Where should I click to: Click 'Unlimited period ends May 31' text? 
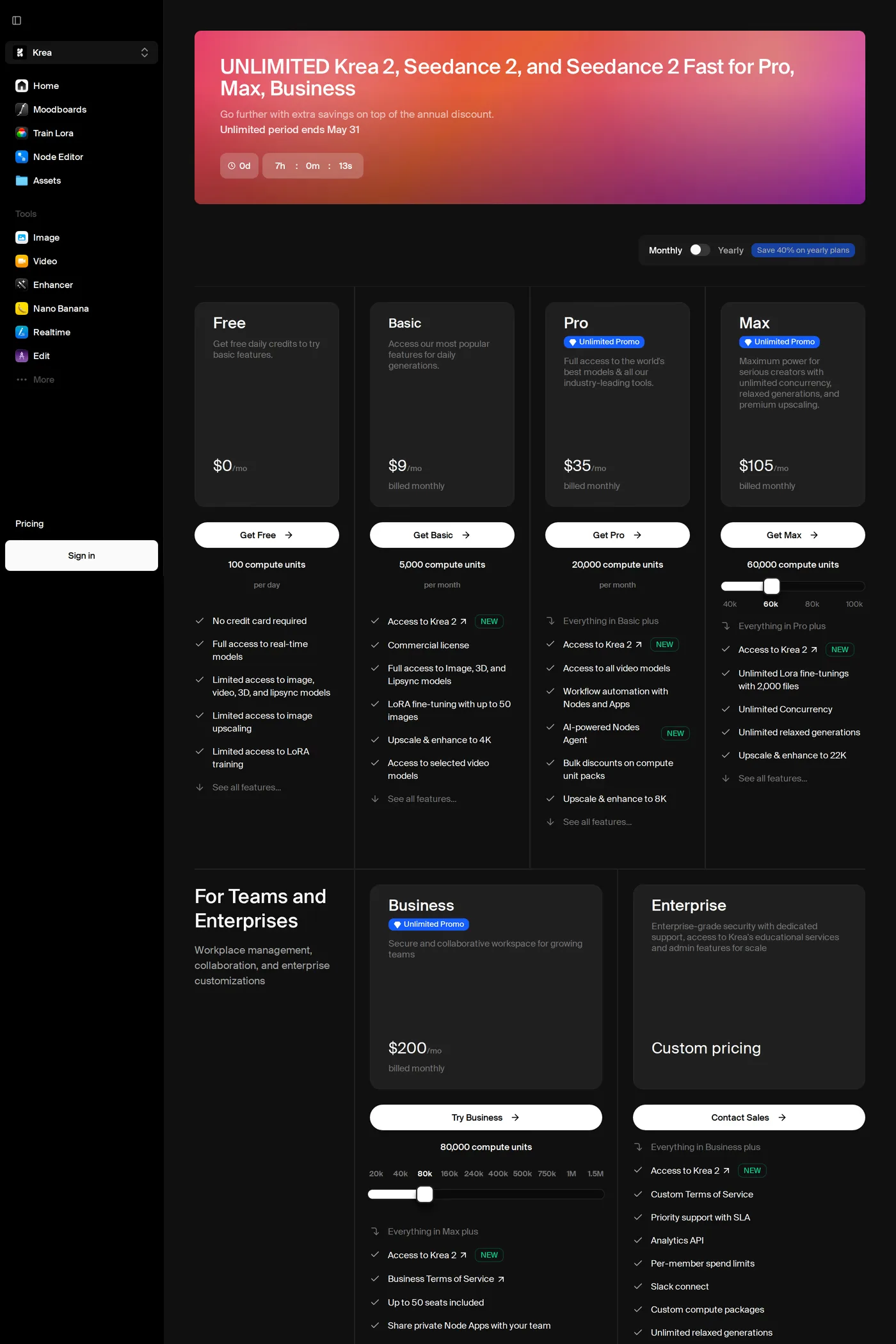[290, 130]
